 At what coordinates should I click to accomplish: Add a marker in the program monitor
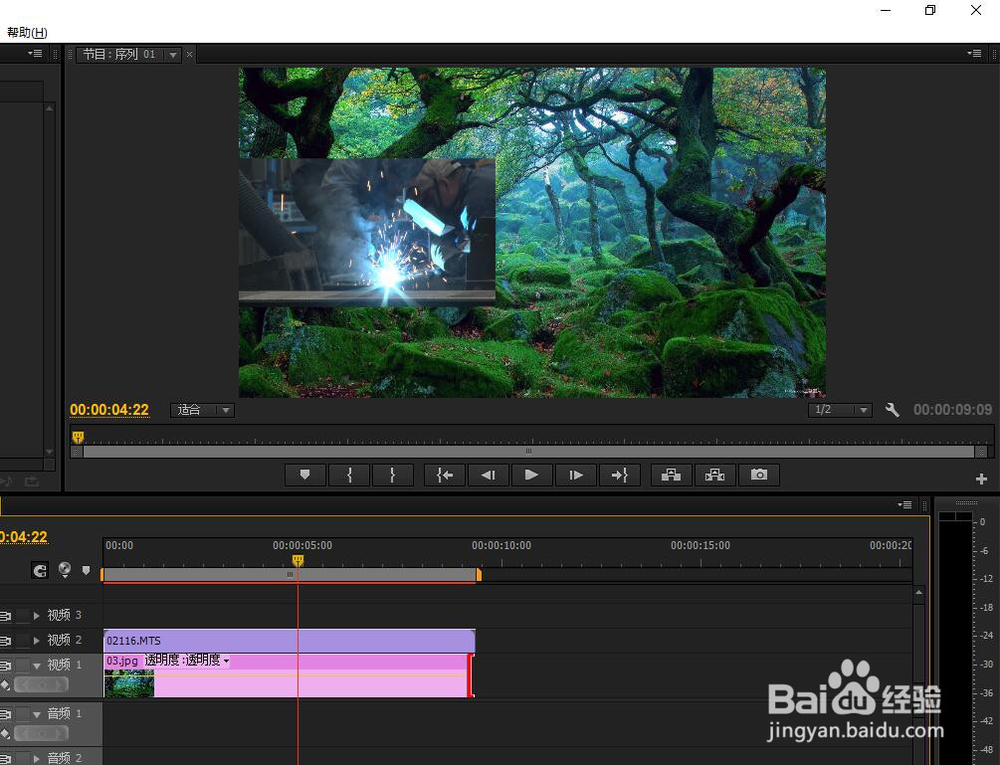pyautogui.click(x=305, y=475)
